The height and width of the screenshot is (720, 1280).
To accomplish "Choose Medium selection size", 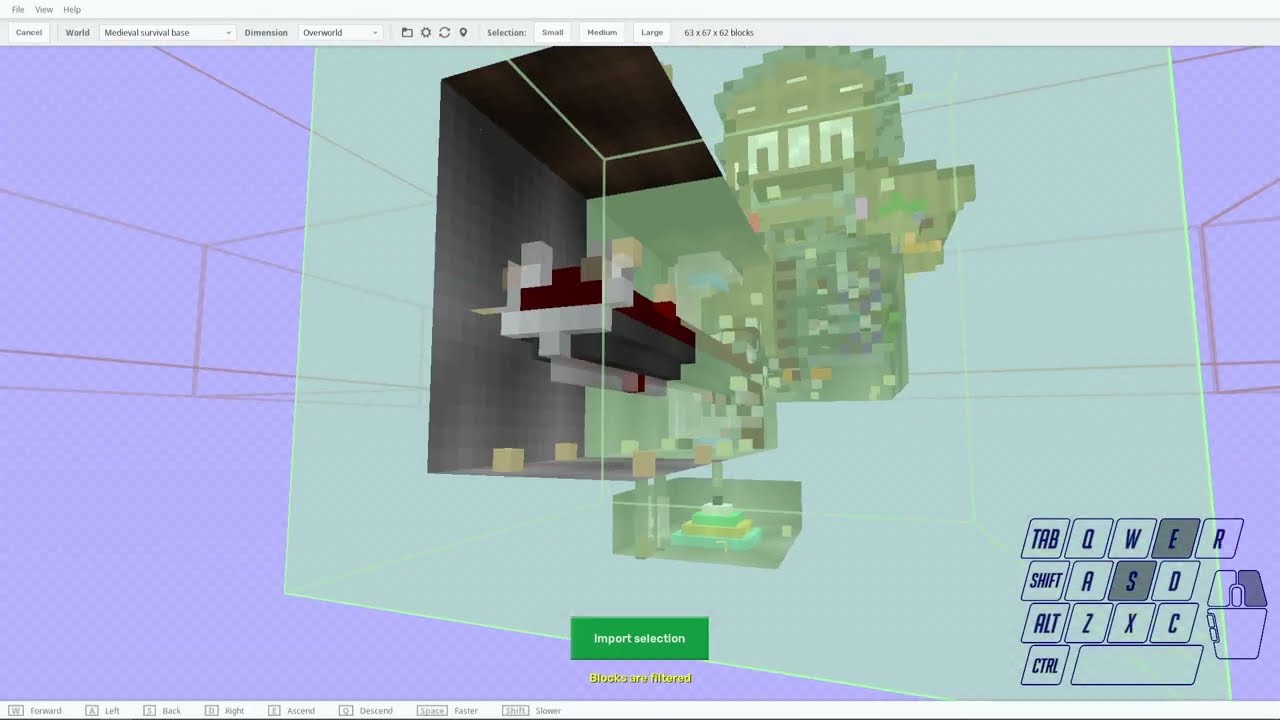I will pos(602,32).
